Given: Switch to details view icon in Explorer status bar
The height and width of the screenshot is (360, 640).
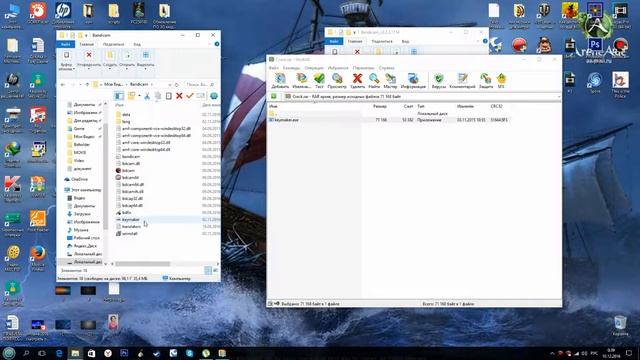Looking at the screenshot, I should pyautogui.click(x=208, y=270).
